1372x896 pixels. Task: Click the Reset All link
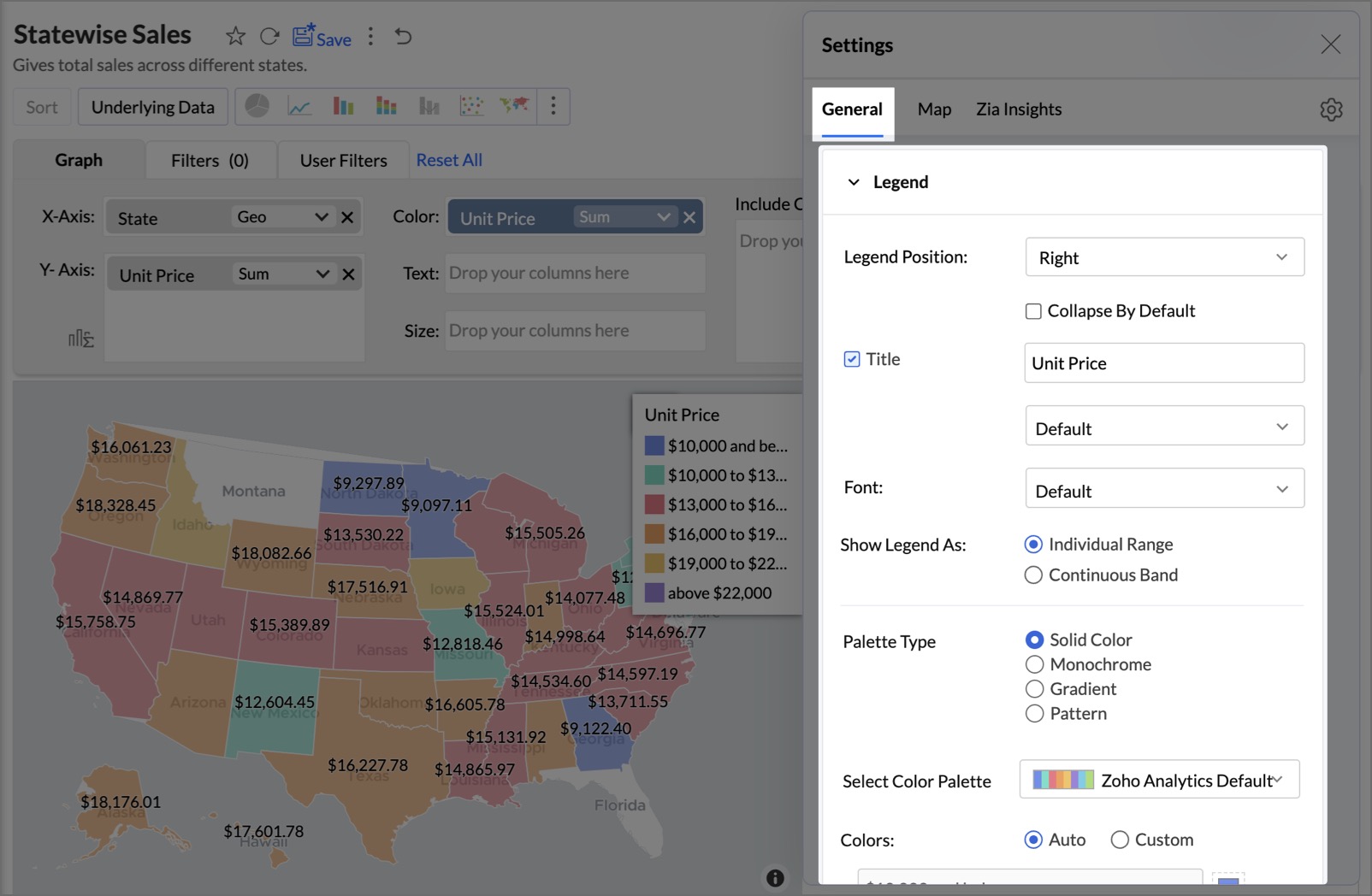point(449,160)
